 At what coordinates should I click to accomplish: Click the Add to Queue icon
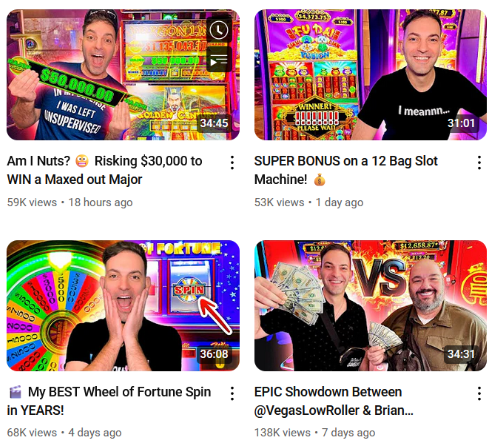click(x=219, y=60)
